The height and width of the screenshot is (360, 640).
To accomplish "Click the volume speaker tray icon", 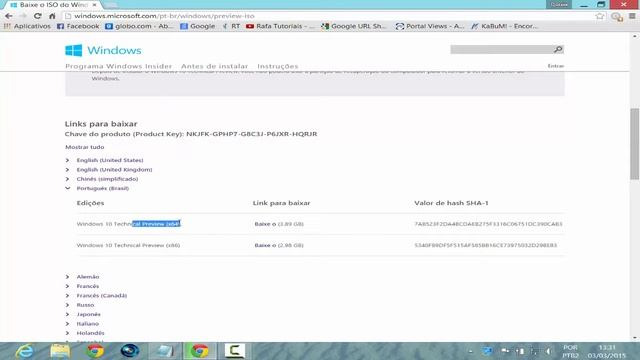I will (548, 351).
